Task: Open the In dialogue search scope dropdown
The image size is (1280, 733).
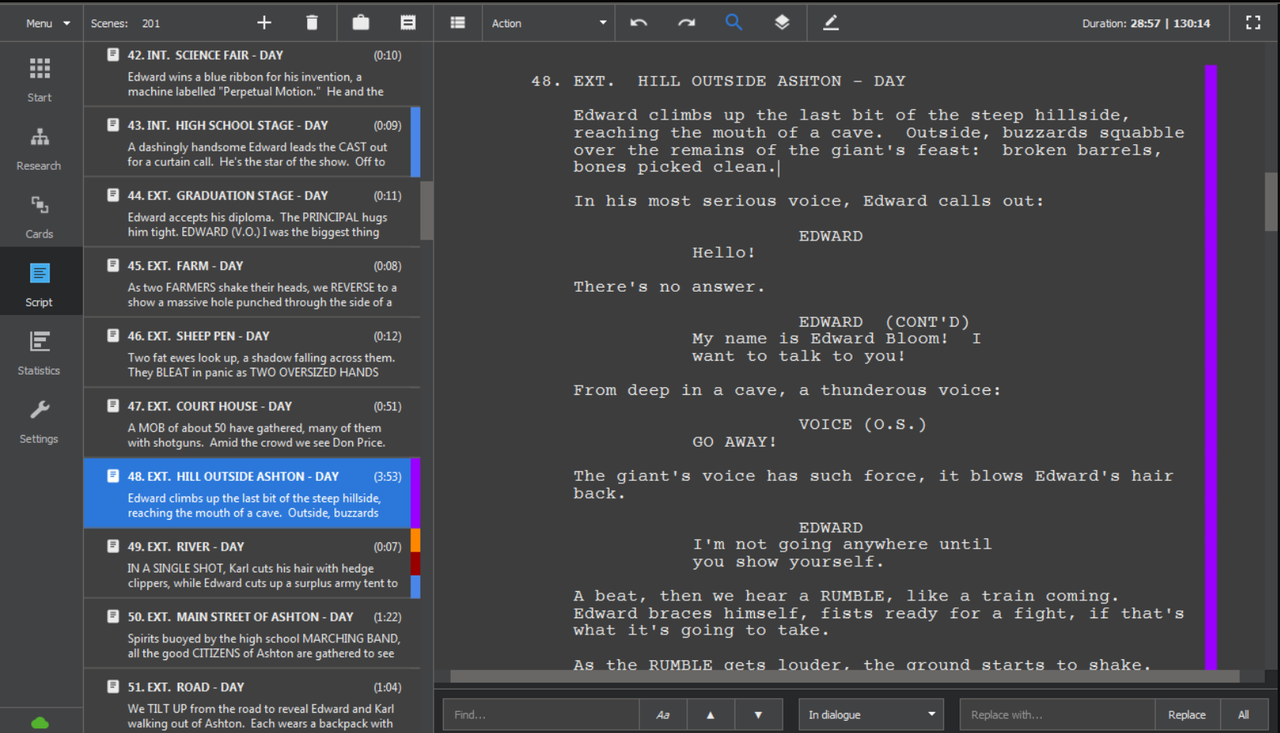Action: [869, 714]
